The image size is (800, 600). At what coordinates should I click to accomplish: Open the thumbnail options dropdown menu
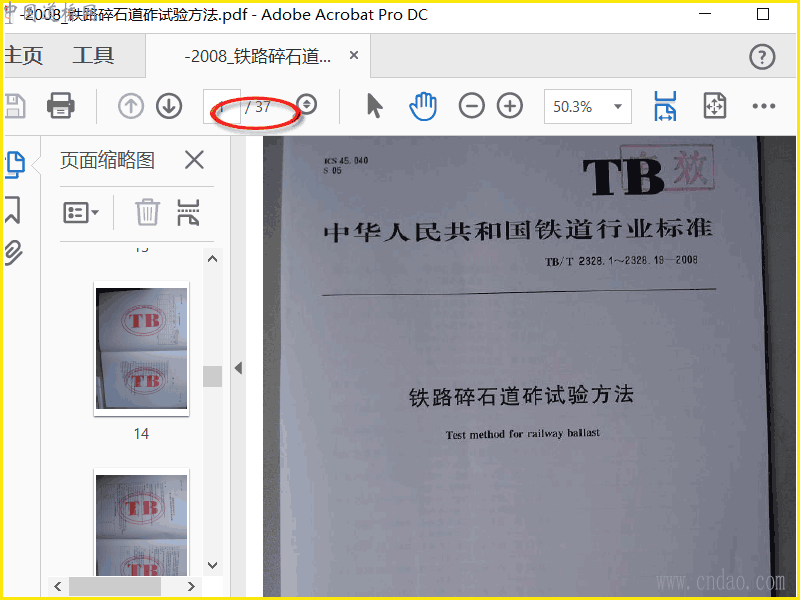(x=81, y=212)
